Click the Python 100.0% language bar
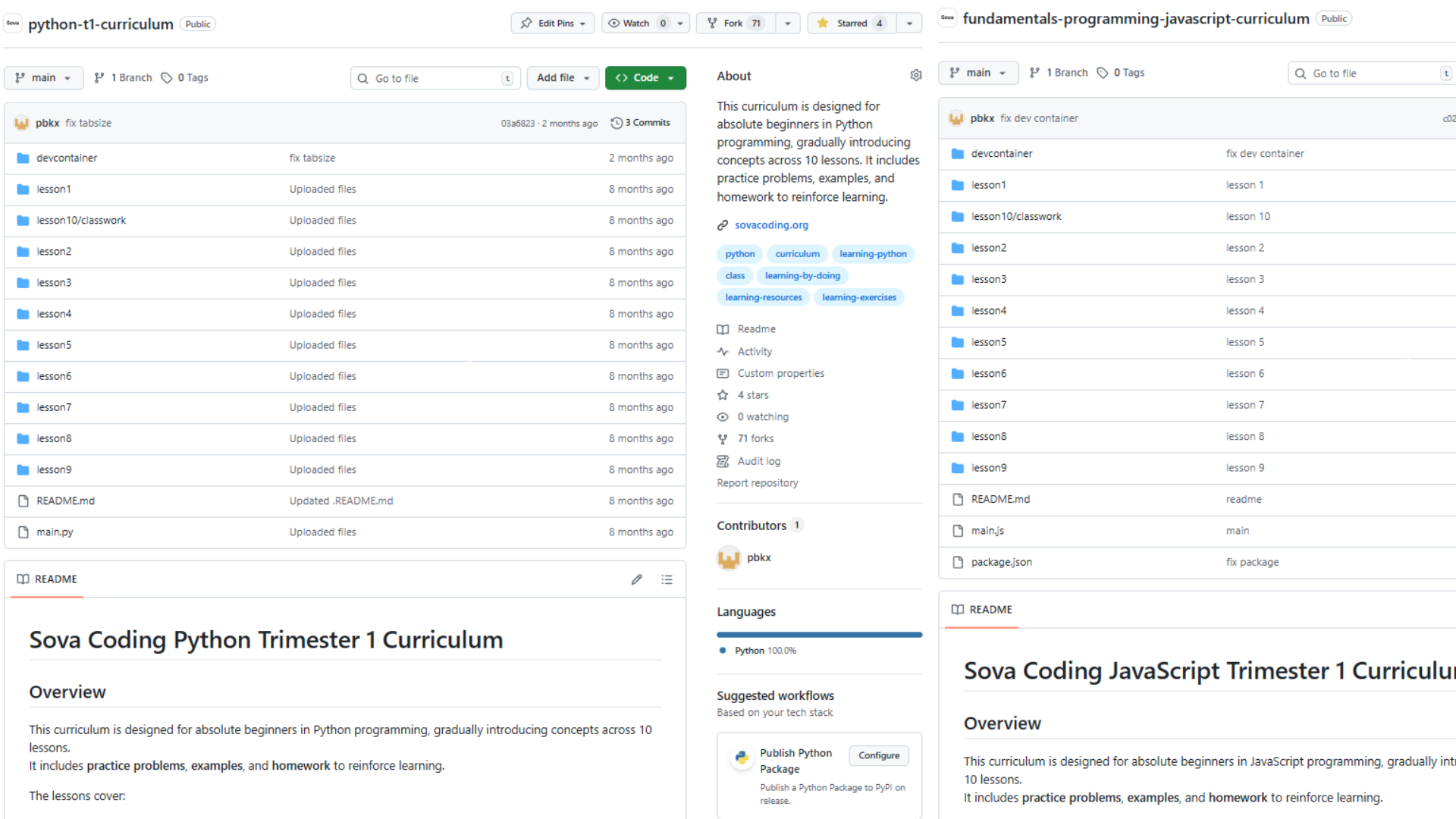Image resolution: width=1456 pixels, height=819 pixels. pos(819,635)
